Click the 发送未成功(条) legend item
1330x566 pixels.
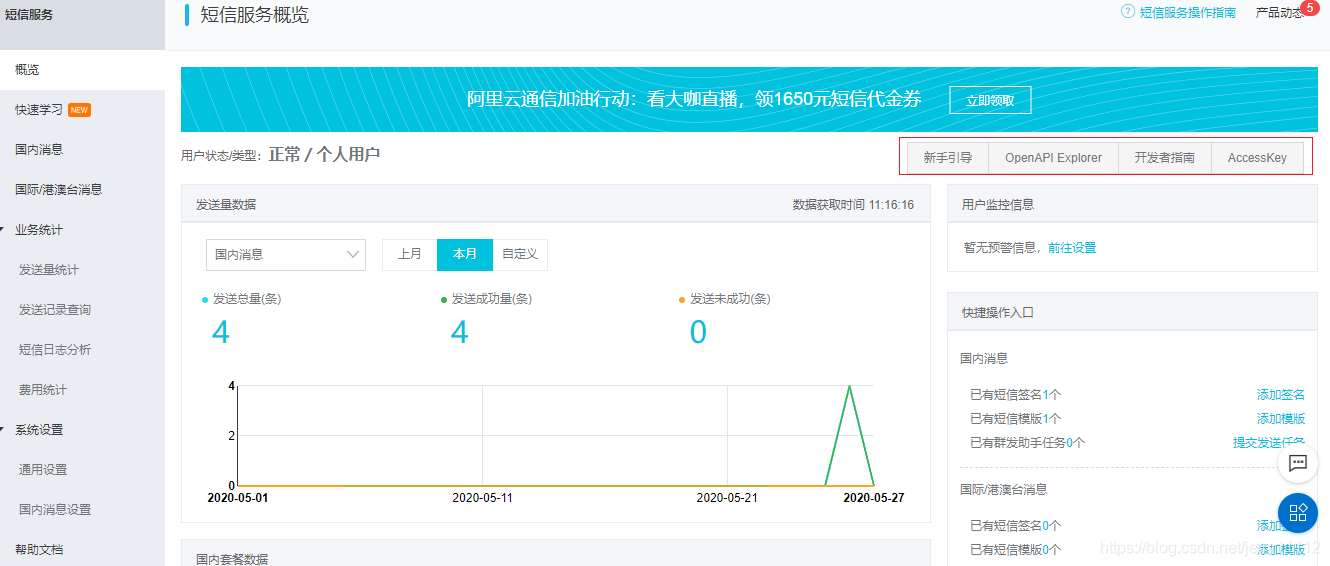pos(725,299)
